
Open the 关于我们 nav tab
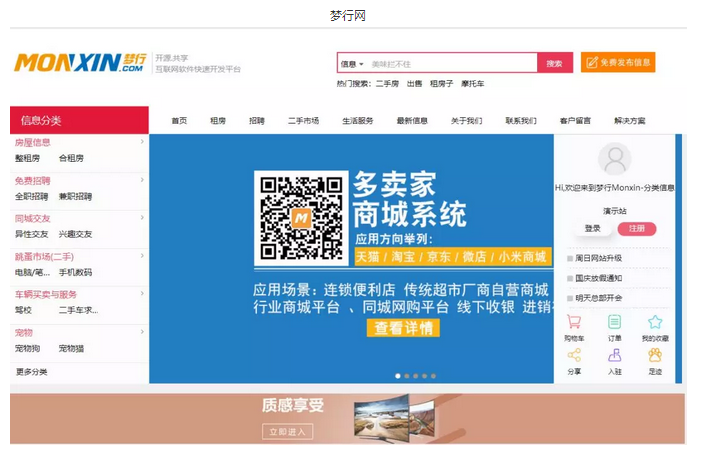467,121
